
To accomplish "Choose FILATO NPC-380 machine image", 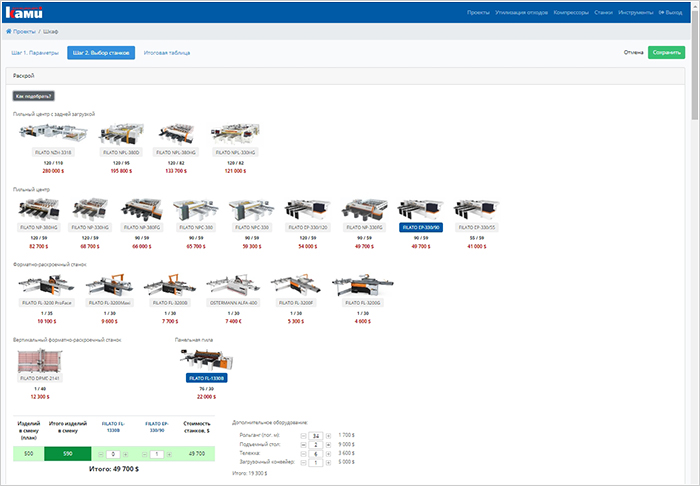I will point(196,209).
